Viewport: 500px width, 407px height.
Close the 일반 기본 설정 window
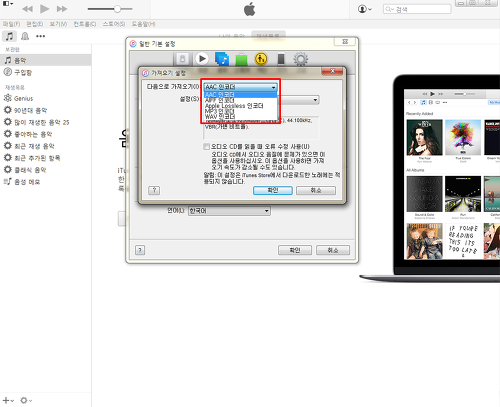(345, 42)
